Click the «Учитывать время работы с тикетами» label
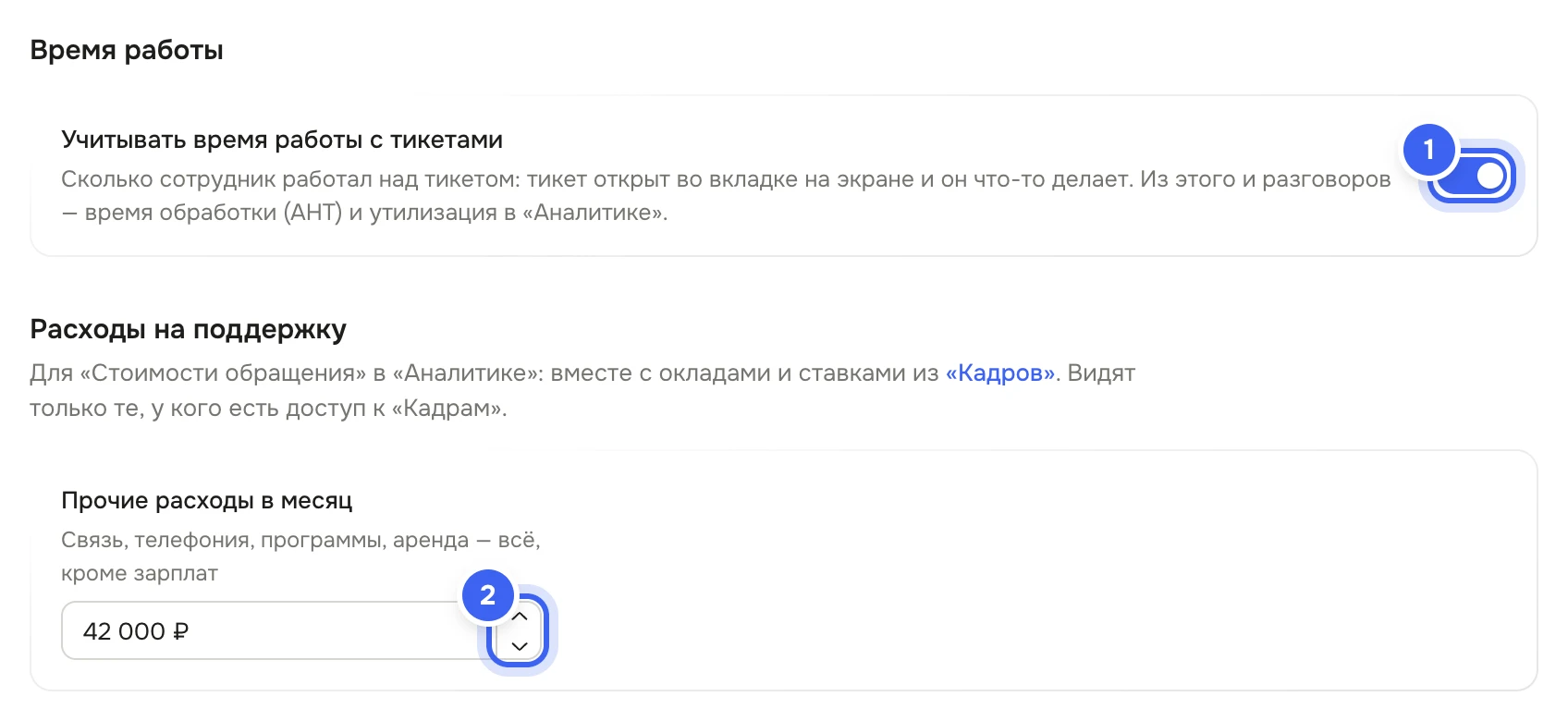This screenshot has height=721, width=1568. 282,140
